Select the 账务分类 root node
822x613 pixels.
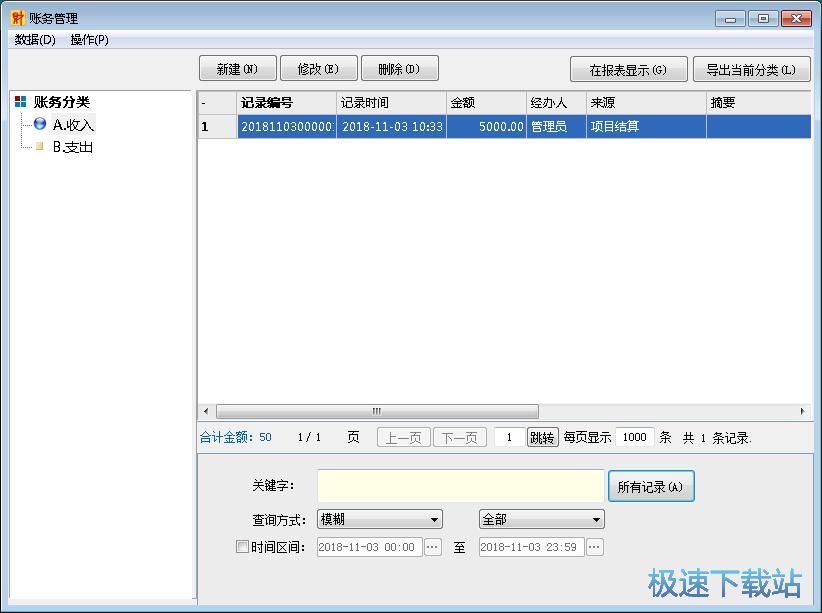point(62,102)
